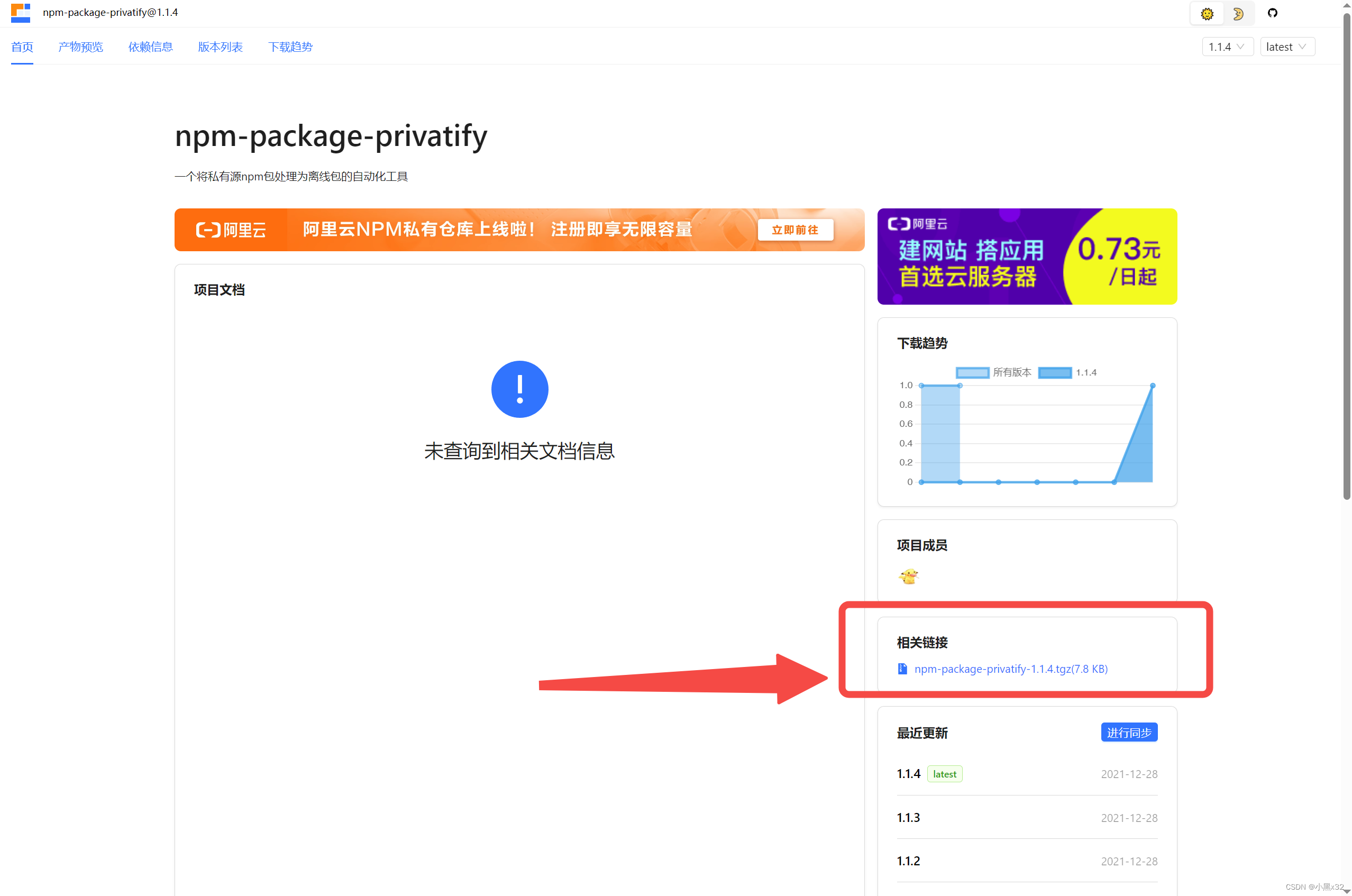Open the 首页 tab
This screenshot has height=896, width=1352.
click(x=22, y=47)
